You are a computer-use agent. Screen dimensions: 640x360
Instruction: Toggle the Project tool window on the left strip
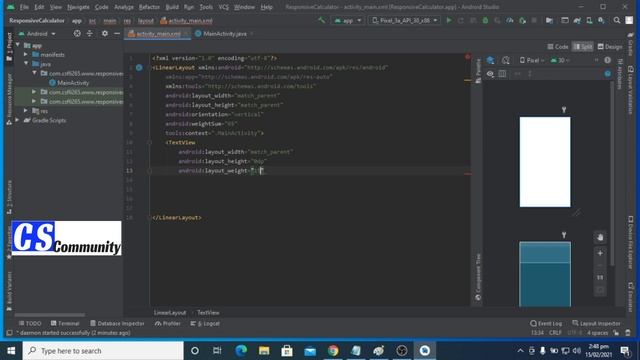pos(9,46)
